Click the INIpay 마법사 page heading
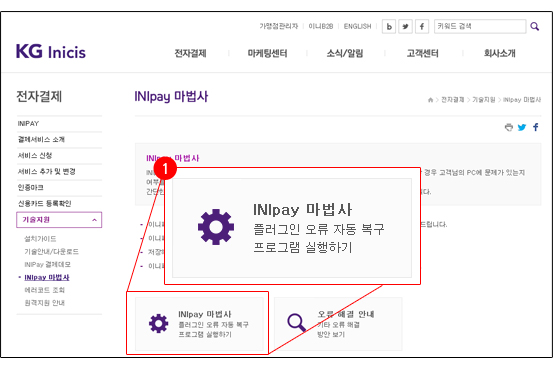This screenshot has width=556, height=369. click(x=171, y=96)
